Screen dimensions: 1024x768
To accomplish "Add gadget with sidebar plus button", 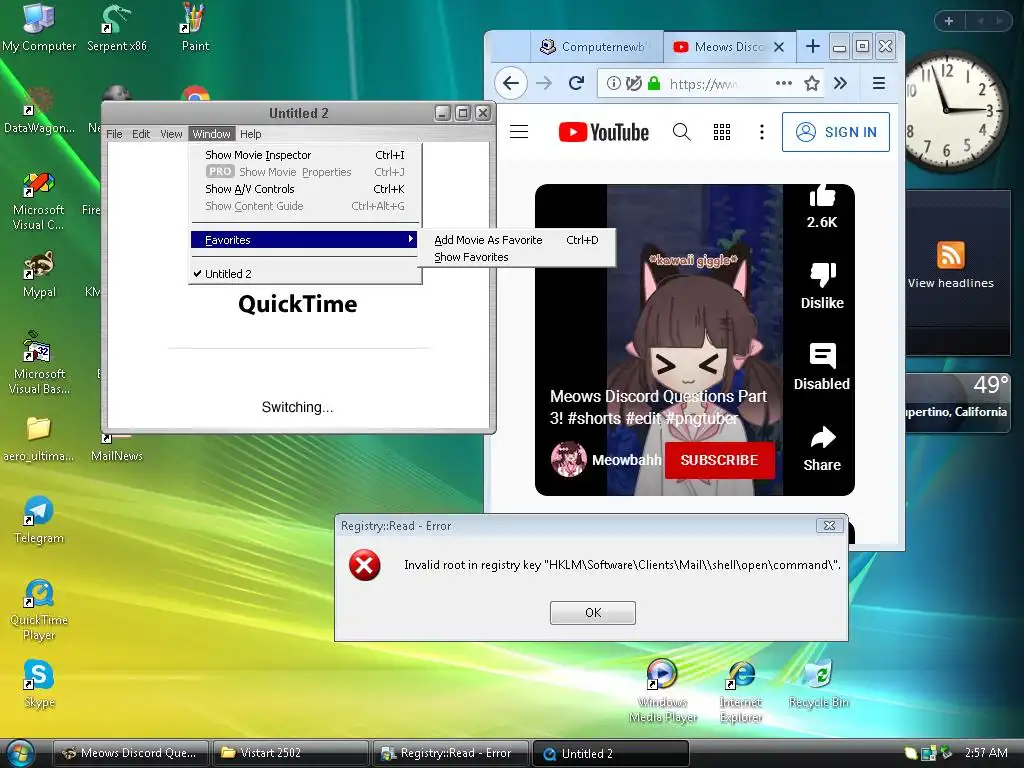I will coord(949,21).
